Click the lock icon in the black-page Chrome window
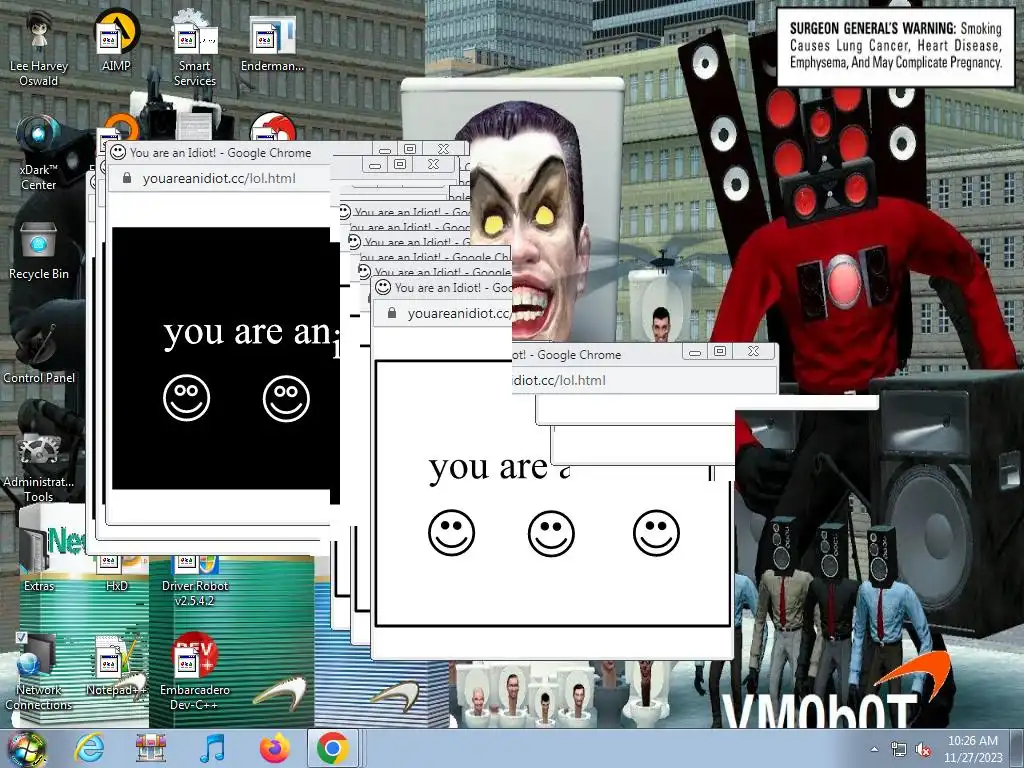Screen dimensions: 1024x768 point(127,178)
